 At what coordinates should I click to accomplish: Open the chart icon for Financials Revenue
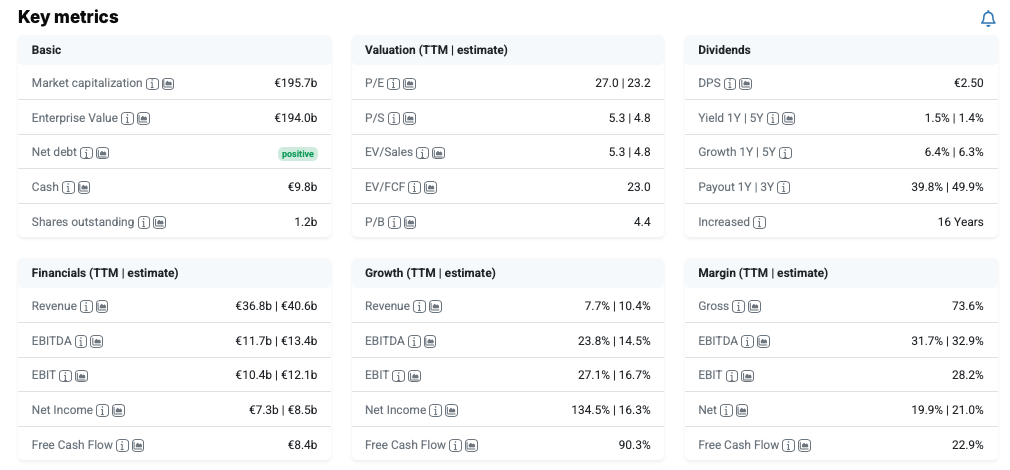(x=103, y=307)
